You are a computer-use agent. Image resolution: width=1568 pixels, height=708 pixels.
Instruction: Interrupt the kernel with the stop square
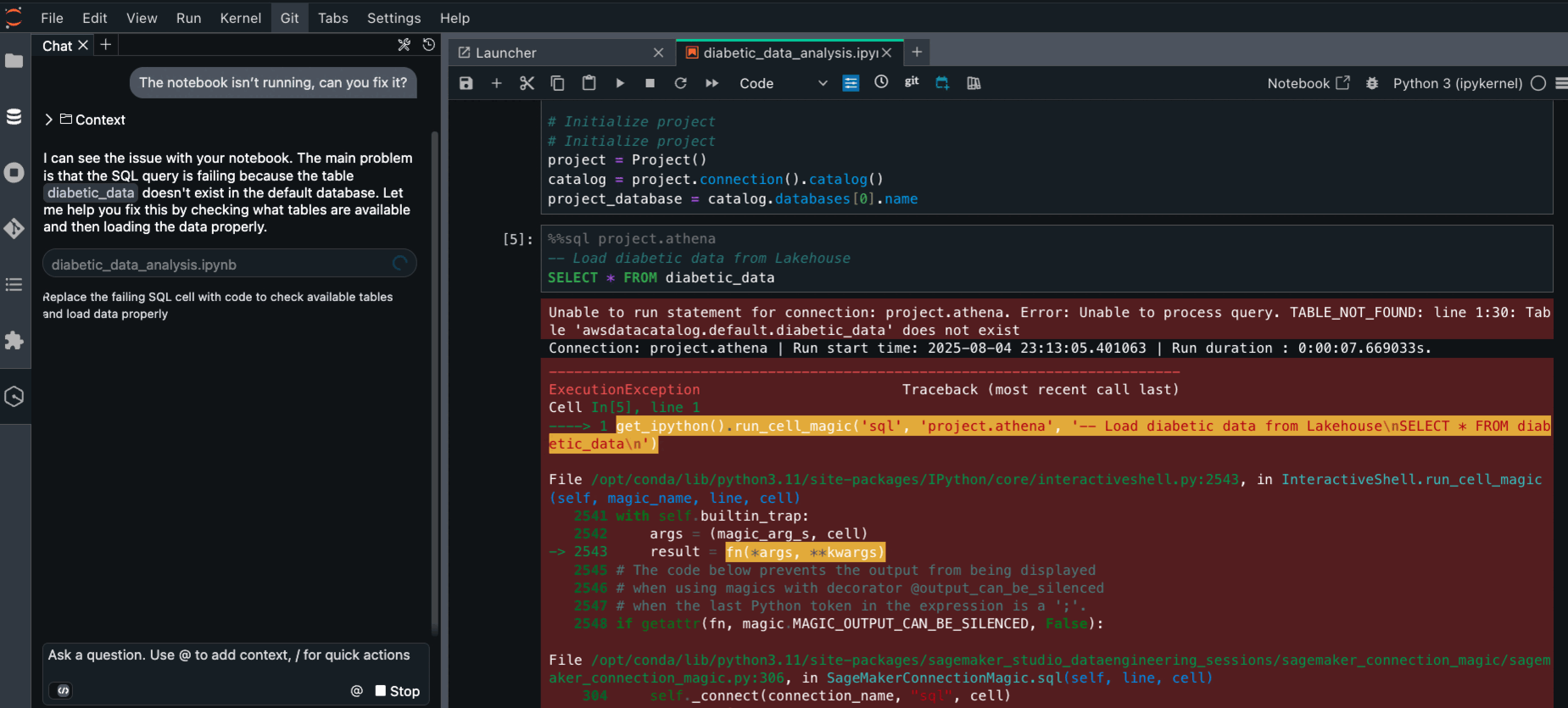pyautogui.click(x=650, y=83)
